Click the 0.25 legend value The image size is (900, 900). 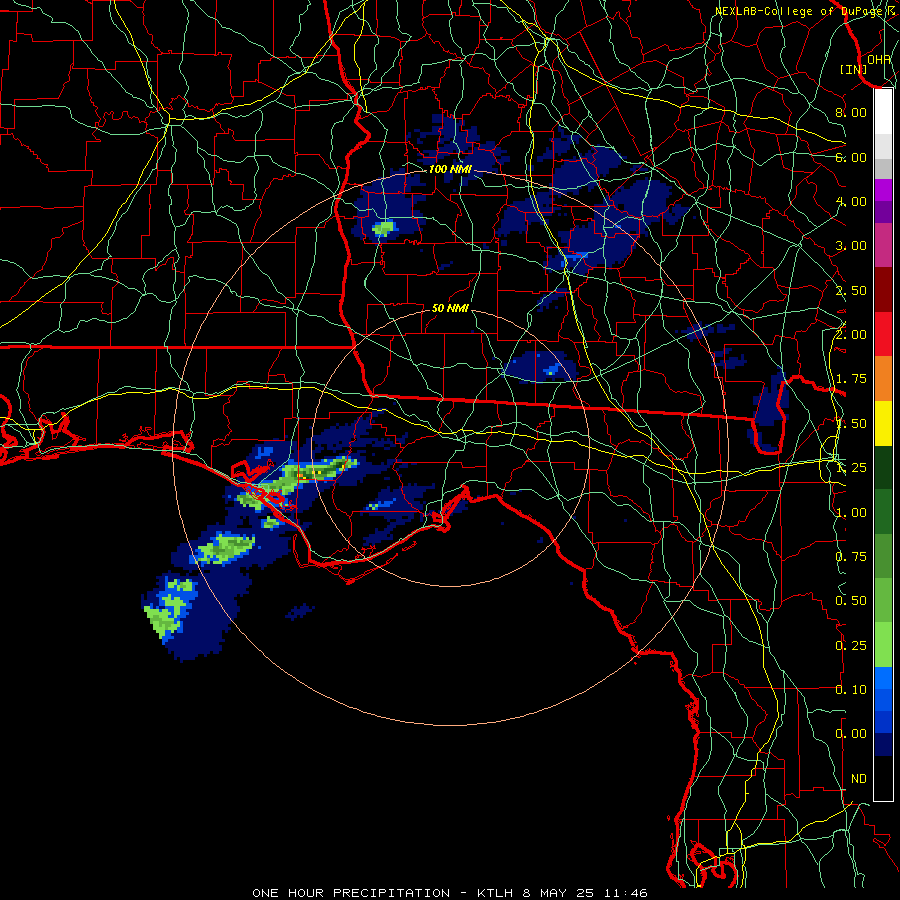click(x=851, y=646)
